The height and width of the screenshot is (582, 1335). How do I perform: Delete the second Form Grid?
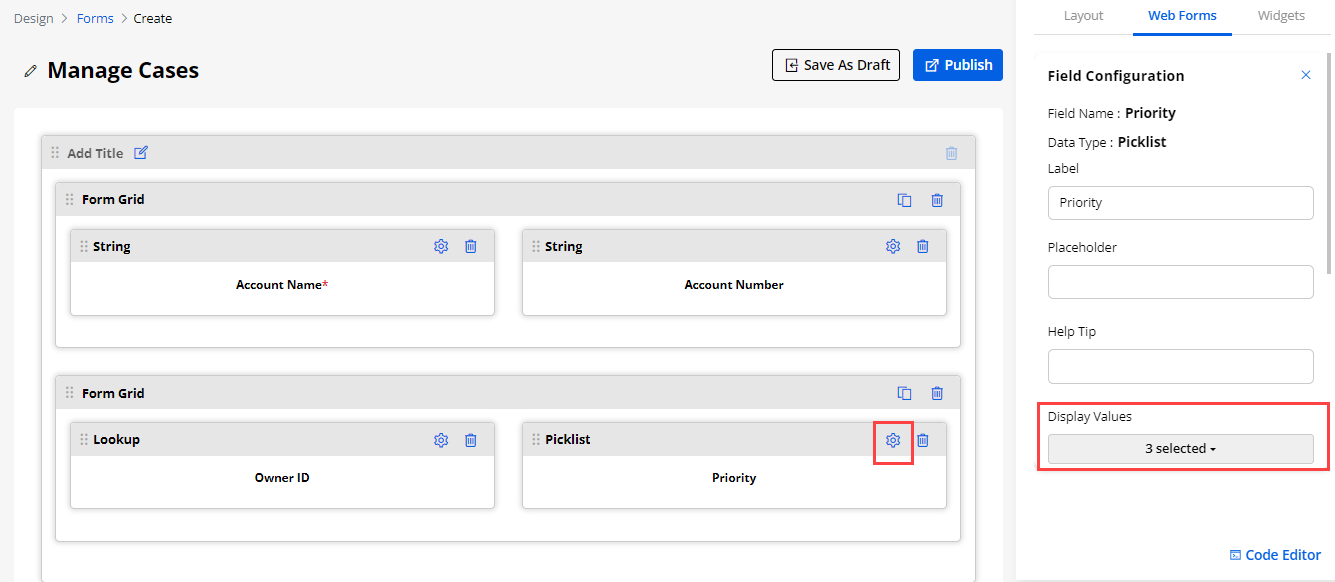point(937,393)
